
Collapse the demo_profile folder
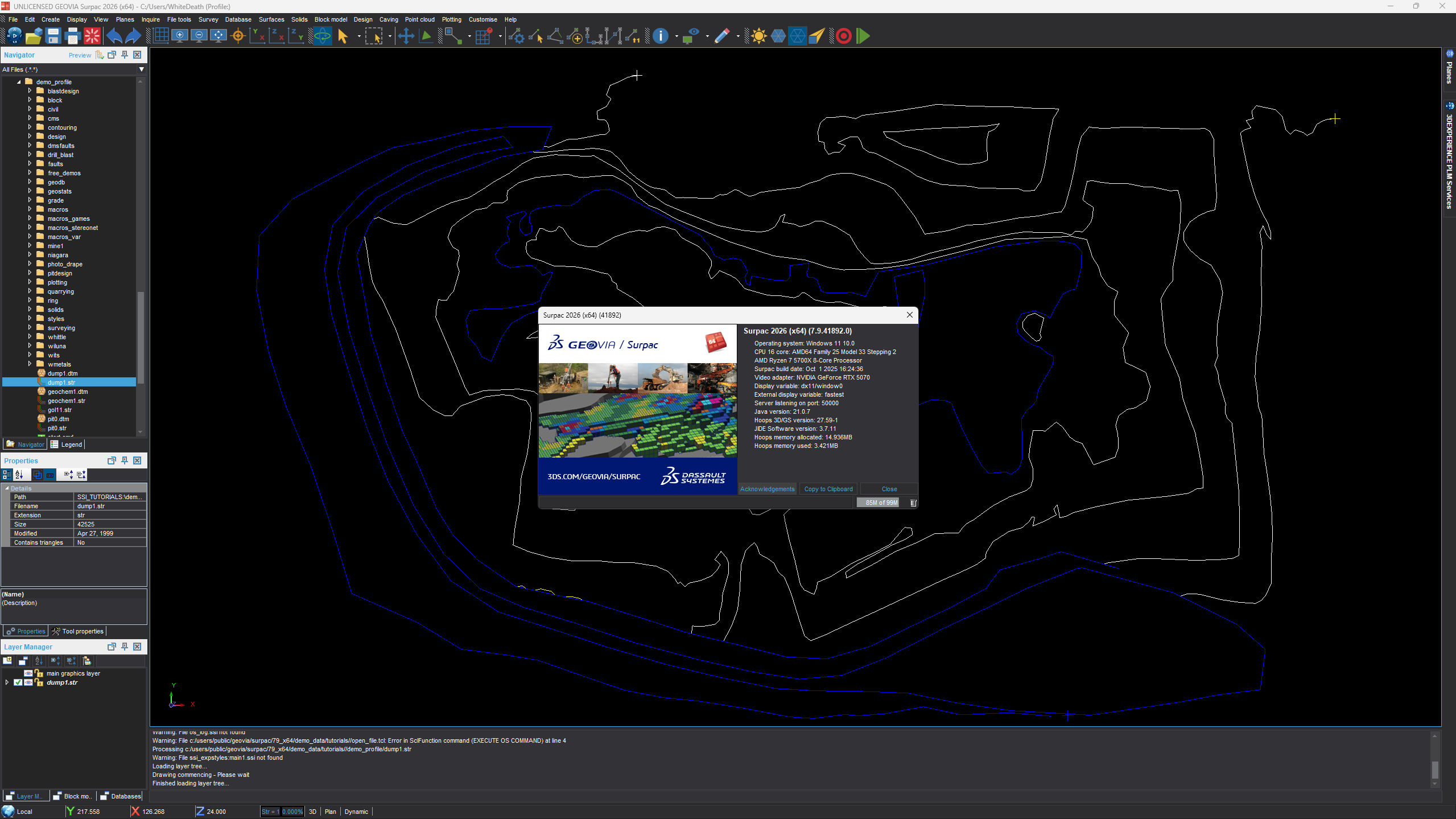(19, 82)
